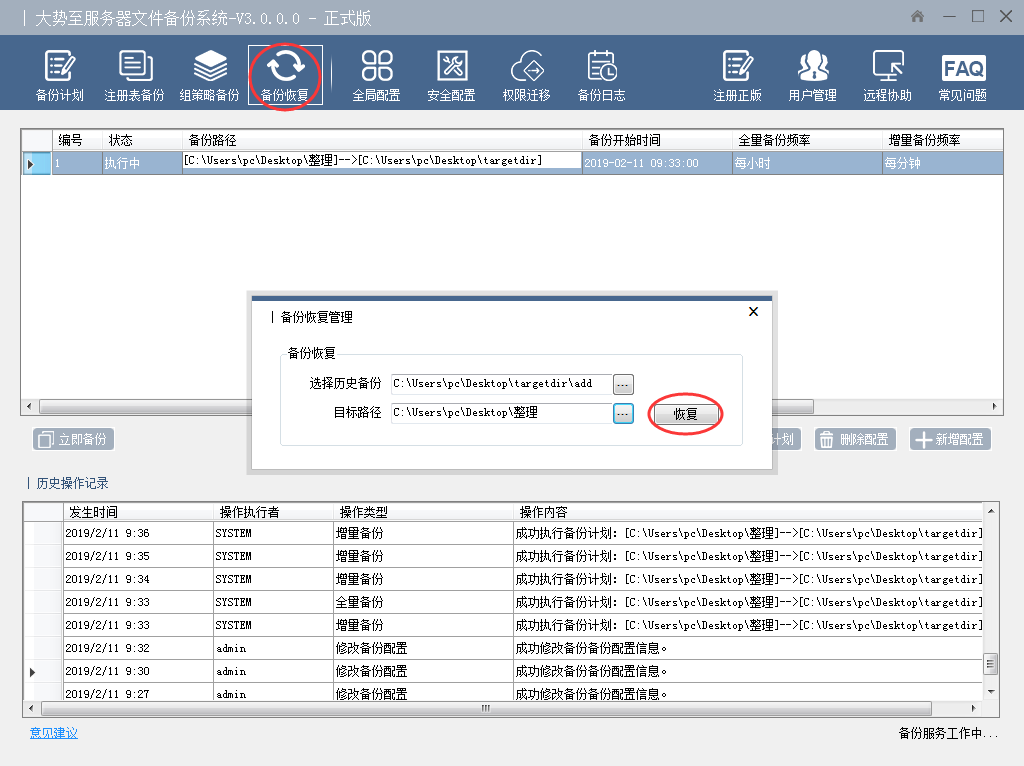Click the 目标路径 text field
1024x766 pixels.
(x=500, y=413)
